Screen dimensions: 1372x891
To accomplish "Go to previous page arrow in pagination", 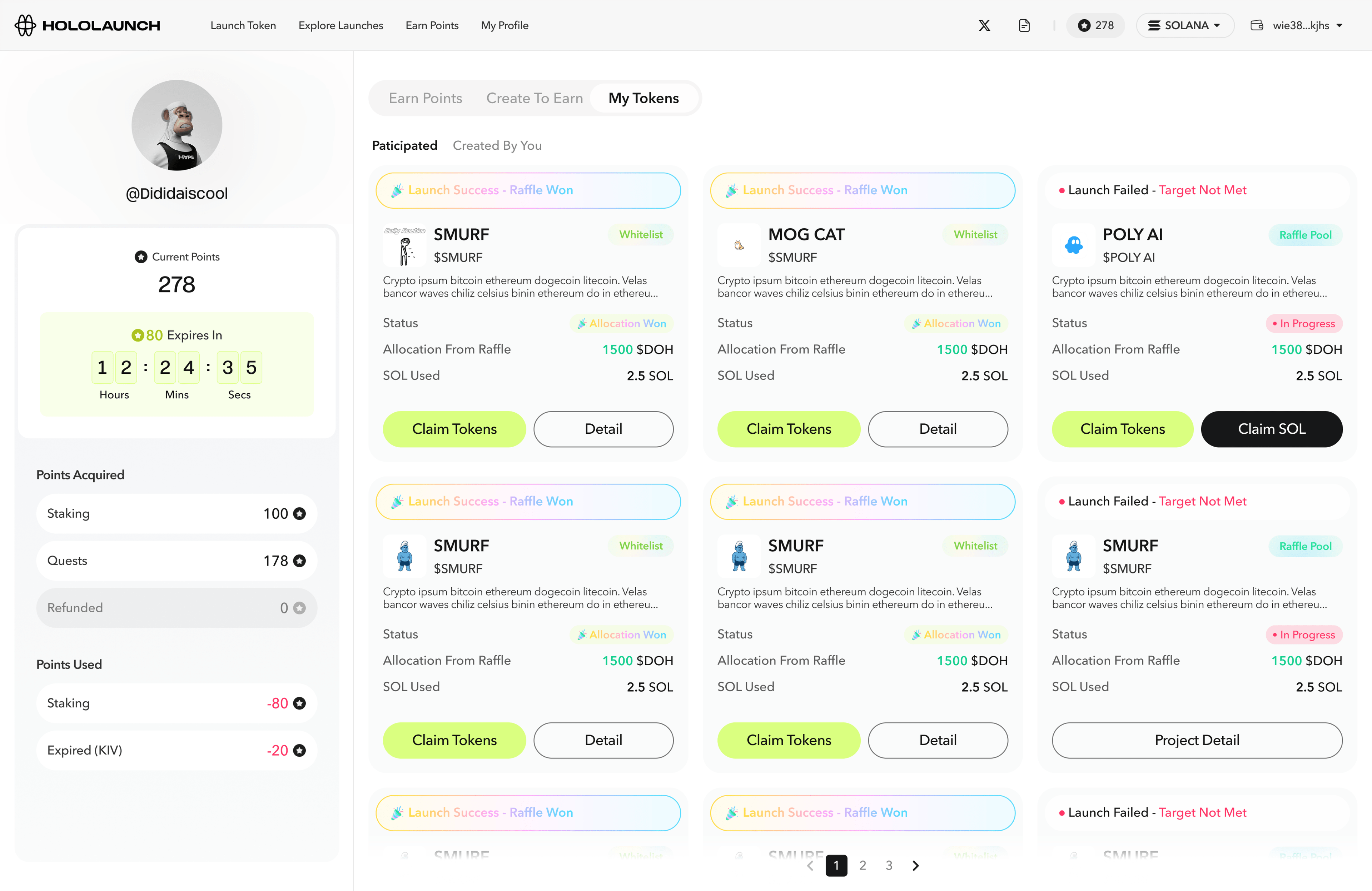I will click(x=810, y=865).
